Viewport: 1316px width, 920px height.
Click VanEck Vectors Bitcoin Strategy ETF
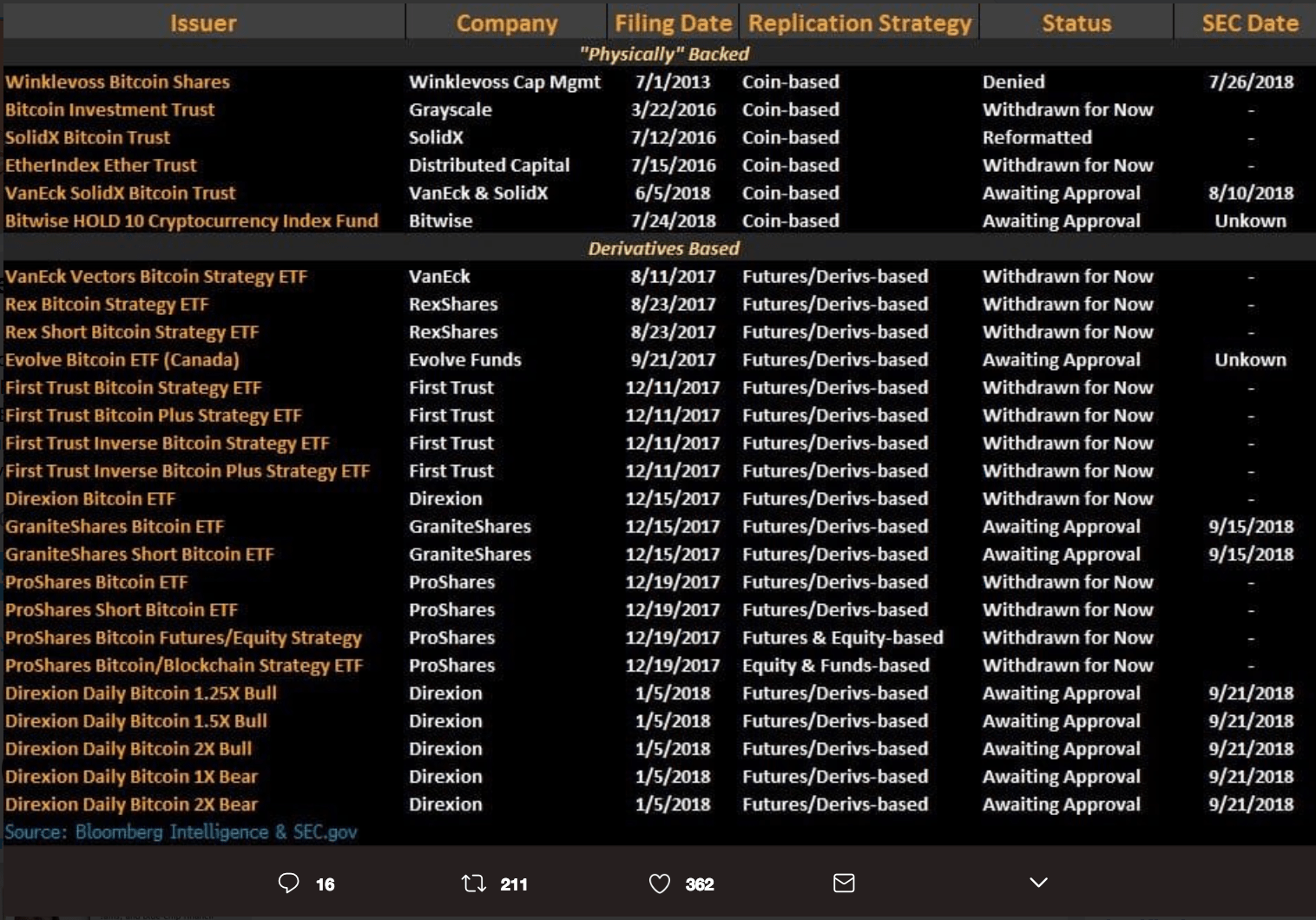156,276
